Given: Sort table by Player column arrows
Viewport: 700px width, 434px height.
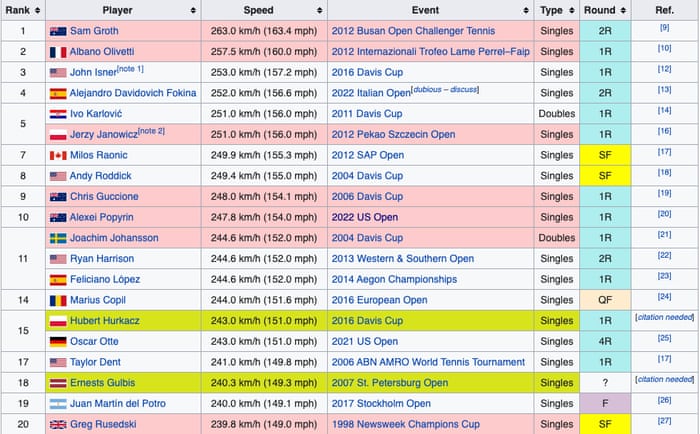Looking at the screenshot, I should 193,10.
